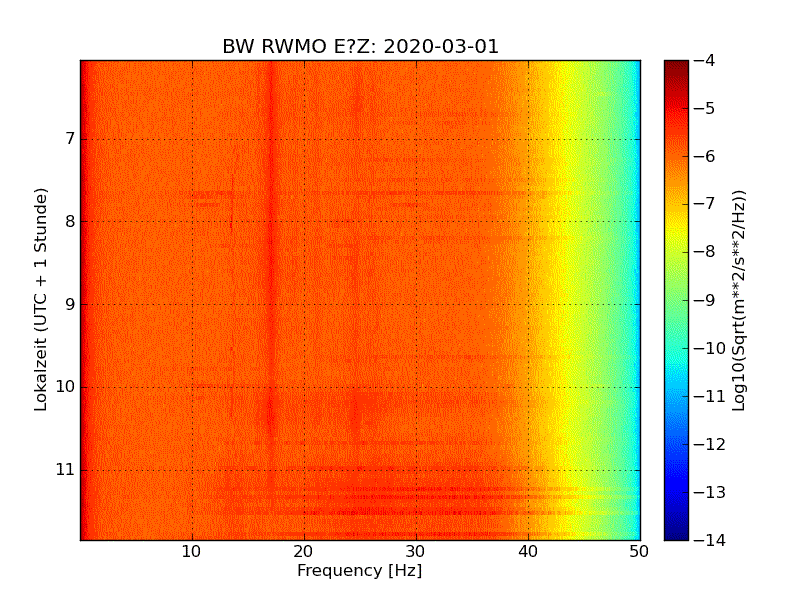Viewport: 800px width, 600px height.
Task: Click the 'Lokalzeit (UTC + 1 Stunde)' y-axis label
Action: tap(41, 300)
